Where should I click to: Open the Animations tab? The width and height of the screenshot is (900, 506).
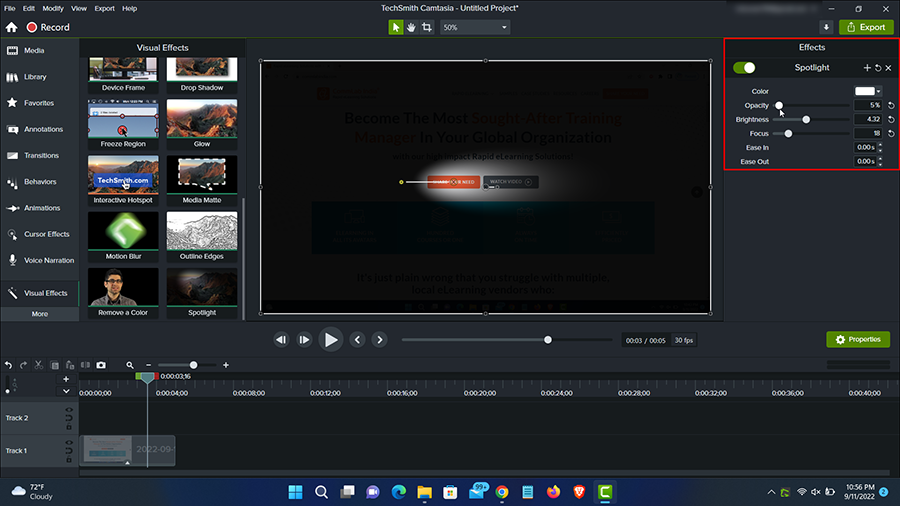click(39, 208)
